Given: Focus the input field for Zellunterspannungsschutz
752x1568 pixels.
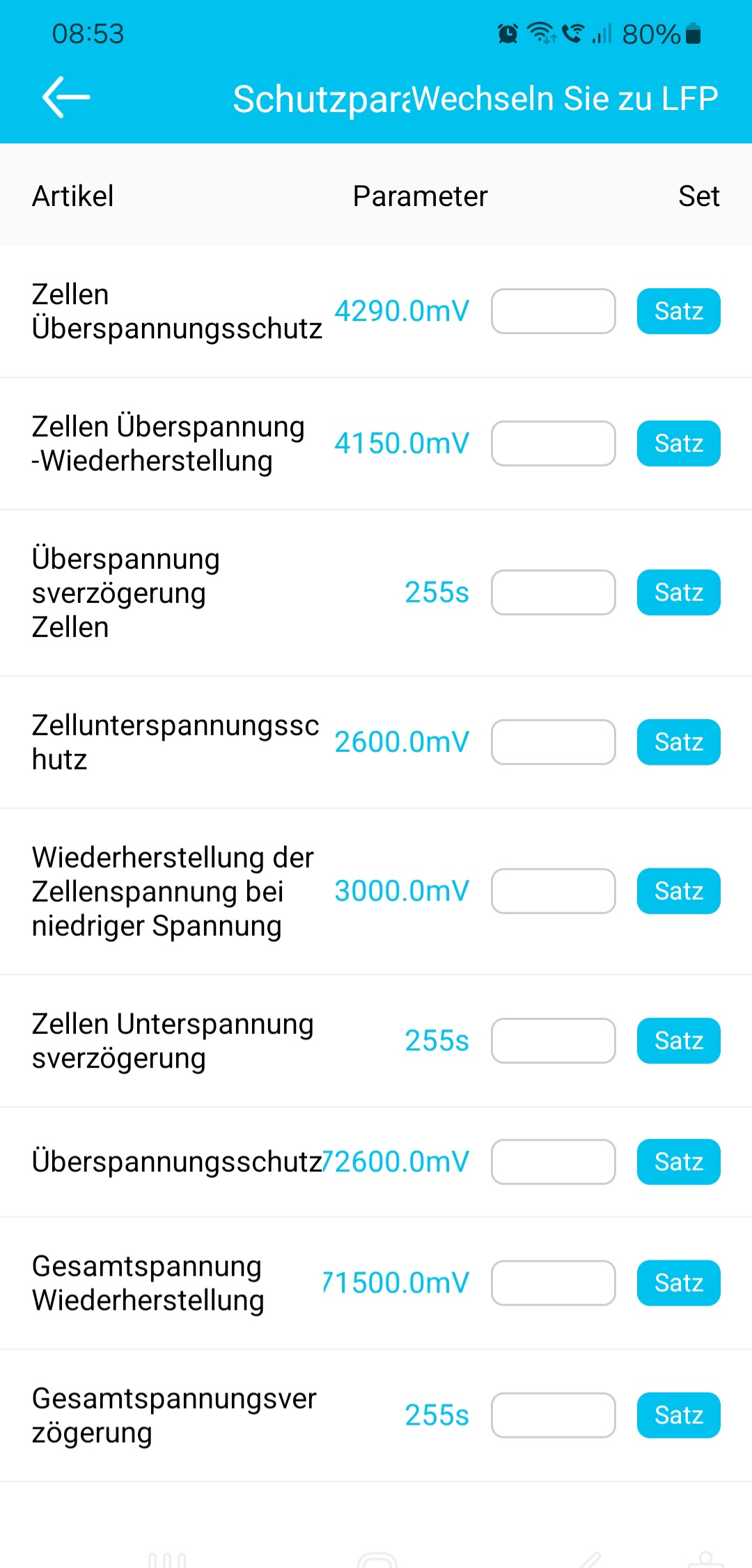Looking at the screenshot, I should pos(553,742).
